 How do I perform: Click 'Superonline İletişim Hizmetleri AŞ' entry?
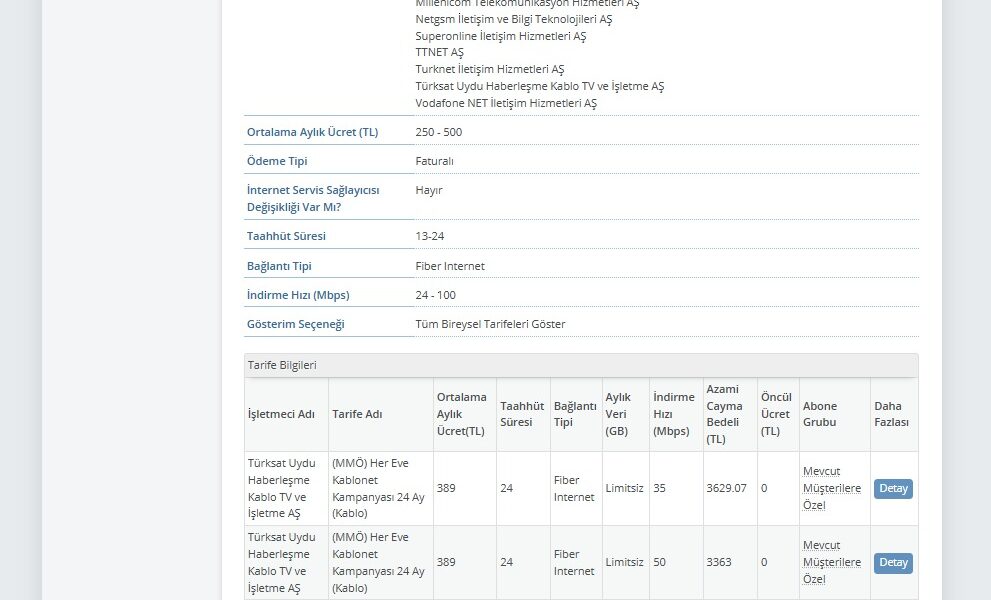point(501,36)
